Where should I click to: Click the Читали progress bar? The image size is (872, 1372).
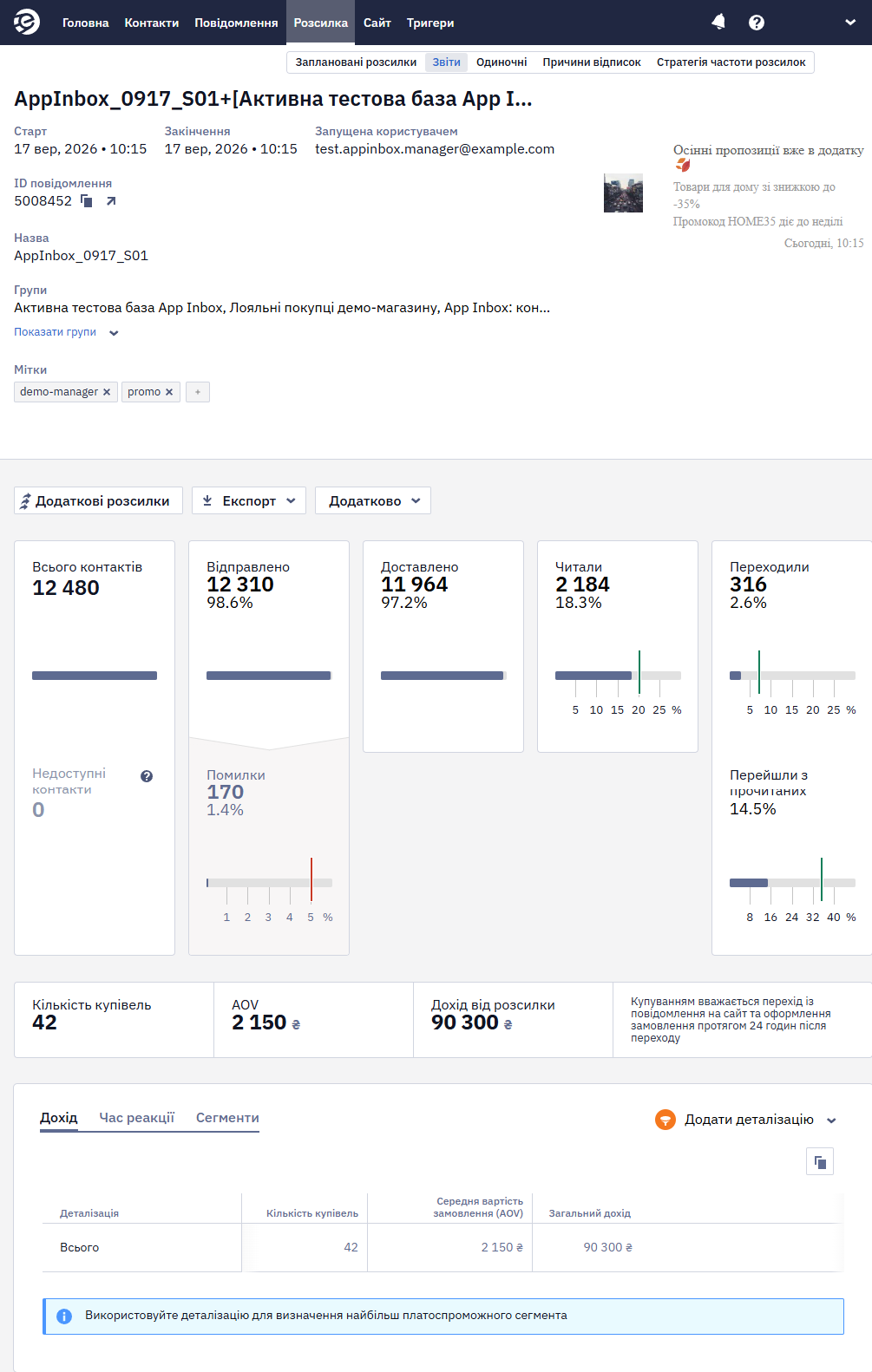[x=618, y=676]
